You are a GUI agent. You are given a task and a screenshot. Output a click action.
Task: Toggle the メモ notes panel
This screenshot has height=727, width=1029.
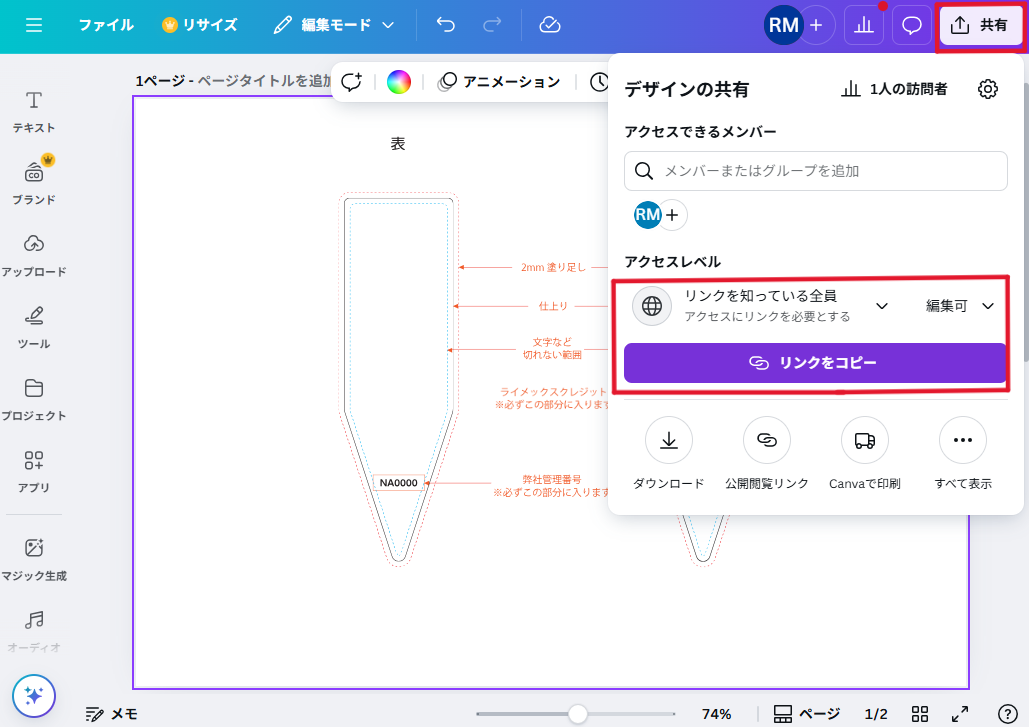point(112,714)
